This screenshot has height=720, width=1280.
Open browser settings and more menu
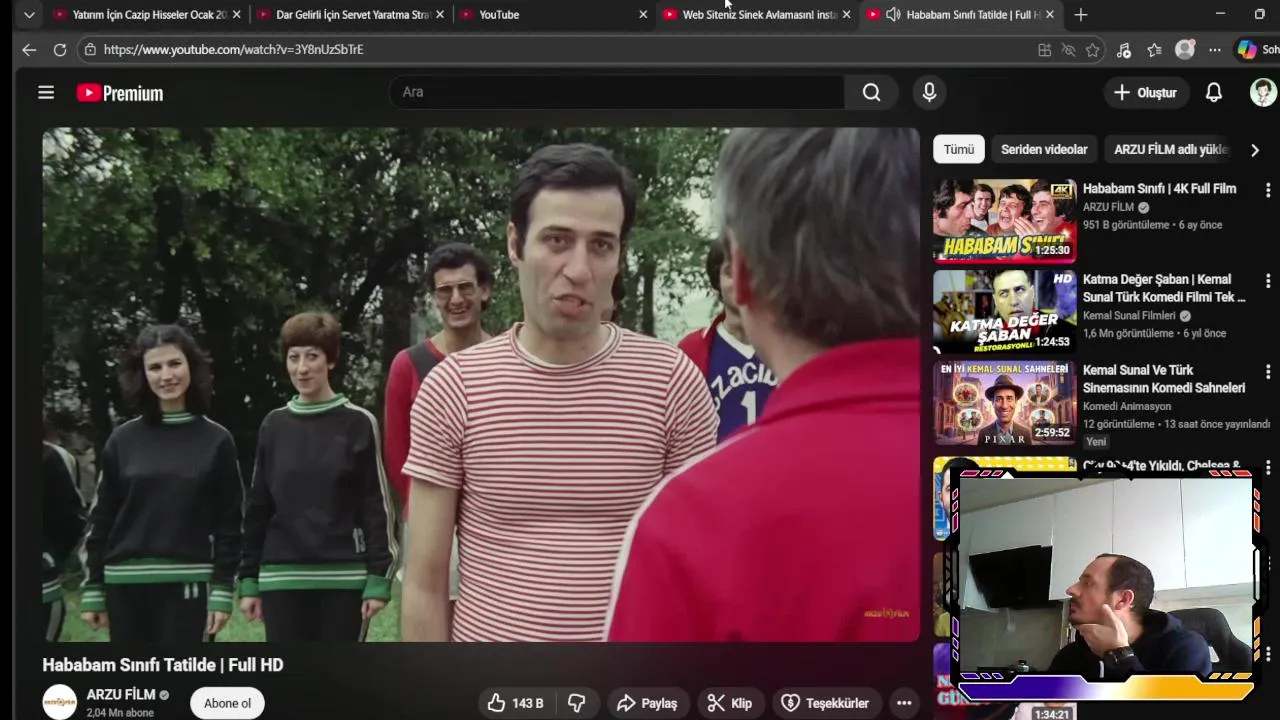pyautogui.click(x=1214, y=50)
